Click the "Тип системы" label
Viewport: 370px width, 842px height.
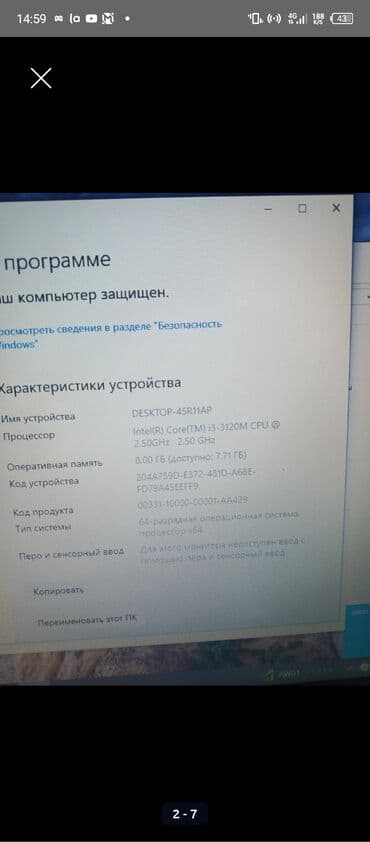[43, 528]
